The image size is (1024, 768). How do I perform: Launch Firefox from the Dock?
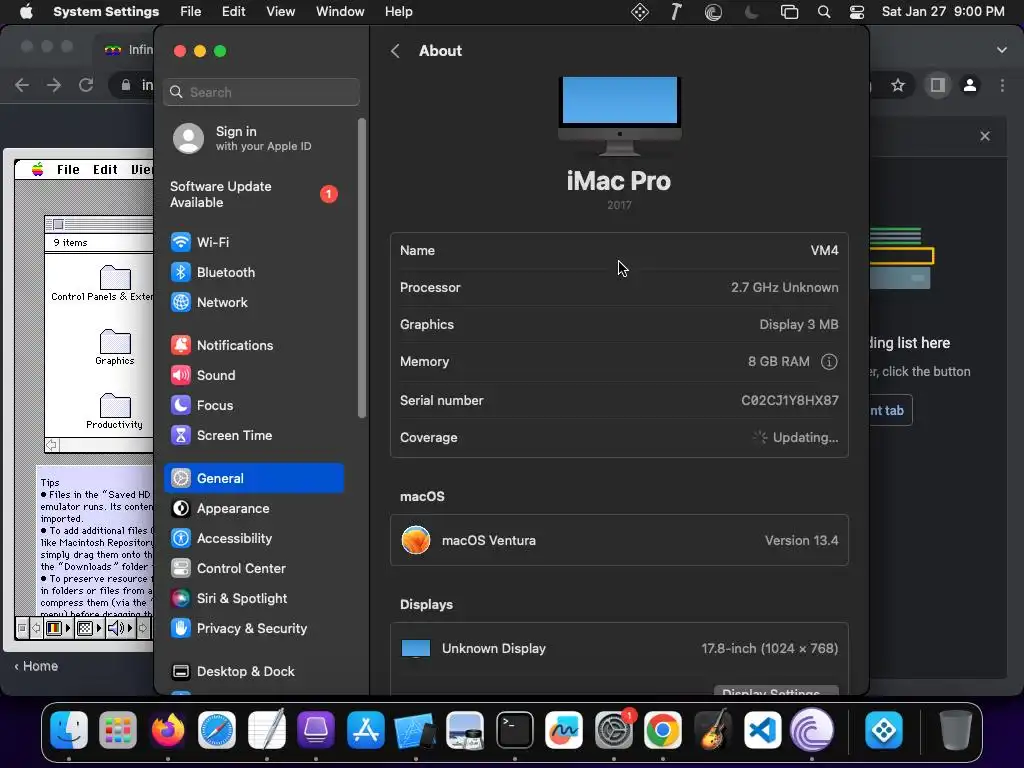[x=168, y=729]
